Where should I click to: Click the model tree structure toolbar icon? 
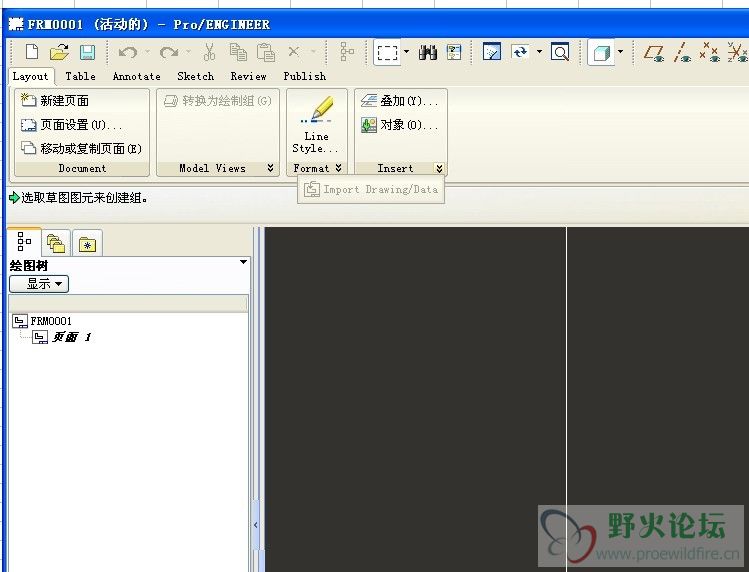(347, 52)
